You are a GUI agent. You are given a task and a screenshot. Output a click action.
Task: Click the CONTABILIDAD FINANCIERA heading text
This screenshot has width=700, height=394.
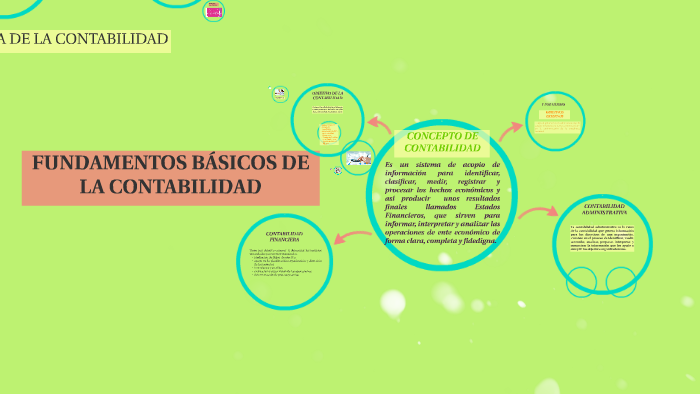(x=284, y=236)
